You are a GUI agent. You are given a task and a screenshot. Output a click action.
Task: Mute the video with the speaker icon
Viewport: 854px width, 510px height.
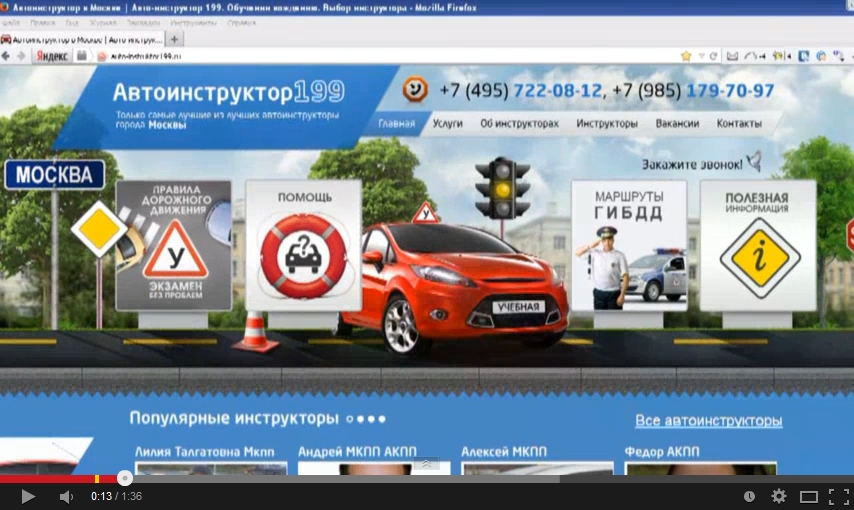point(66,497)
